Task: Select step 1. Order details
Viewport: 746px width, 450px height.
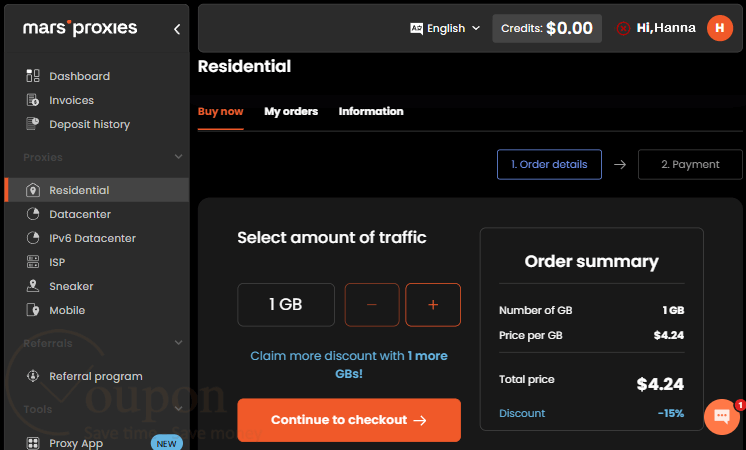Action: point(550,165)
